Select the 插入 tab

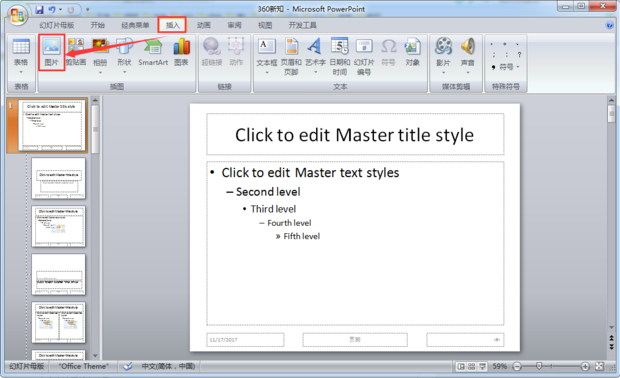click(173, 25)
